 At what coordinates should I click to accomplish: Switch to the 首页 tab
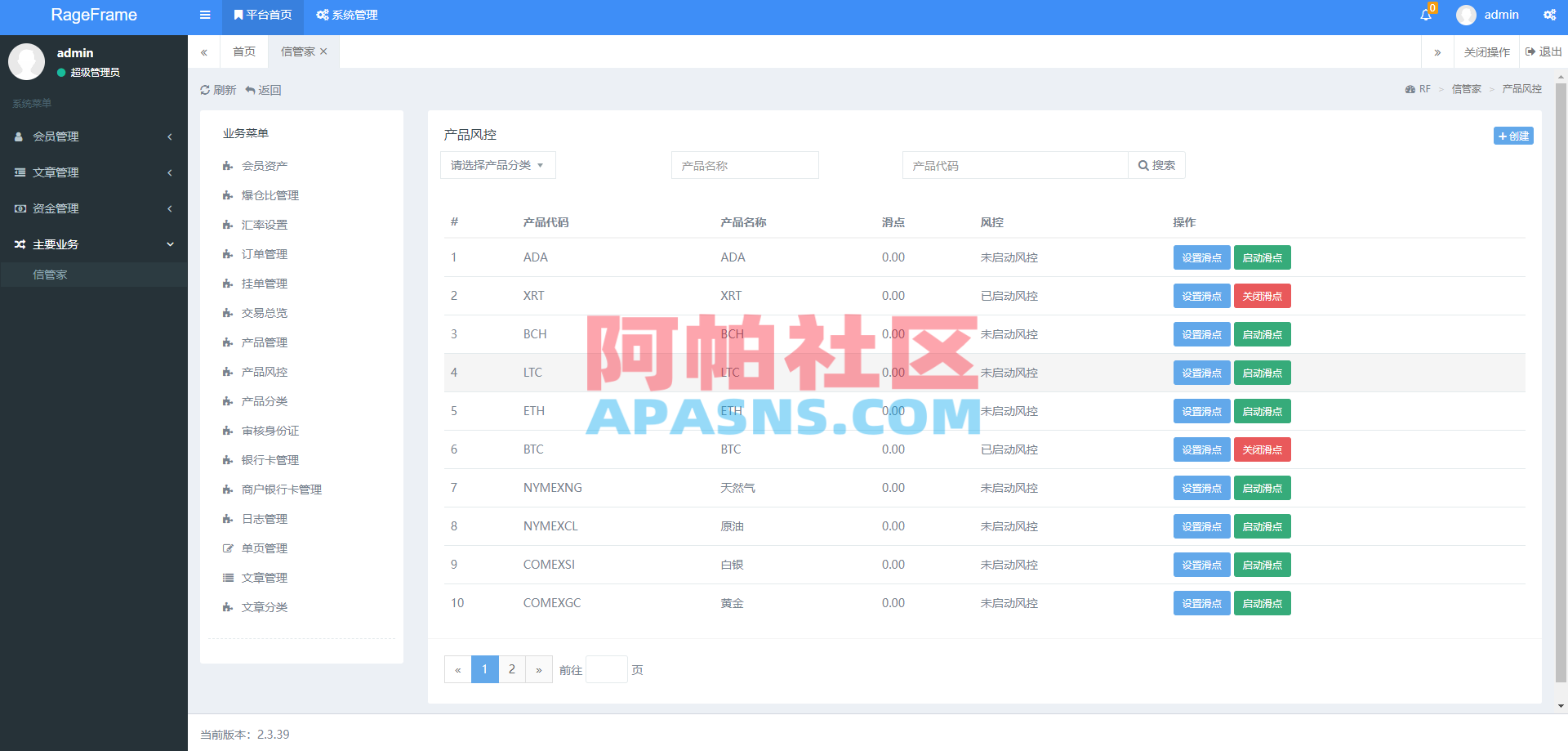[243, 51]
